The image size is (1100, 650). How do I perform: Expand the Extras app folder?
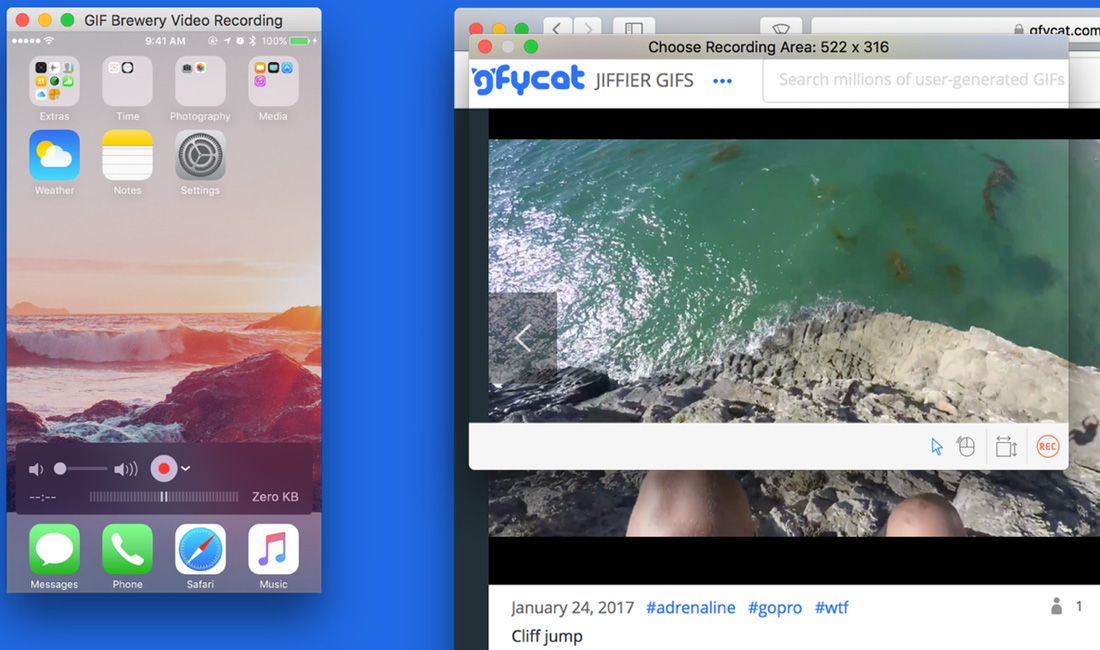(x=54, y=82)
